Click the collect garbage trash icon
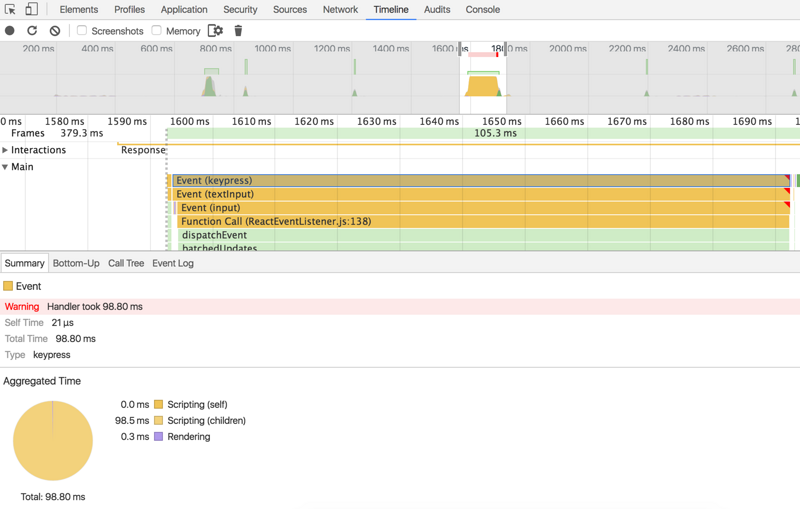This screenshot has height=509, width=800. [x=238, y=31]
